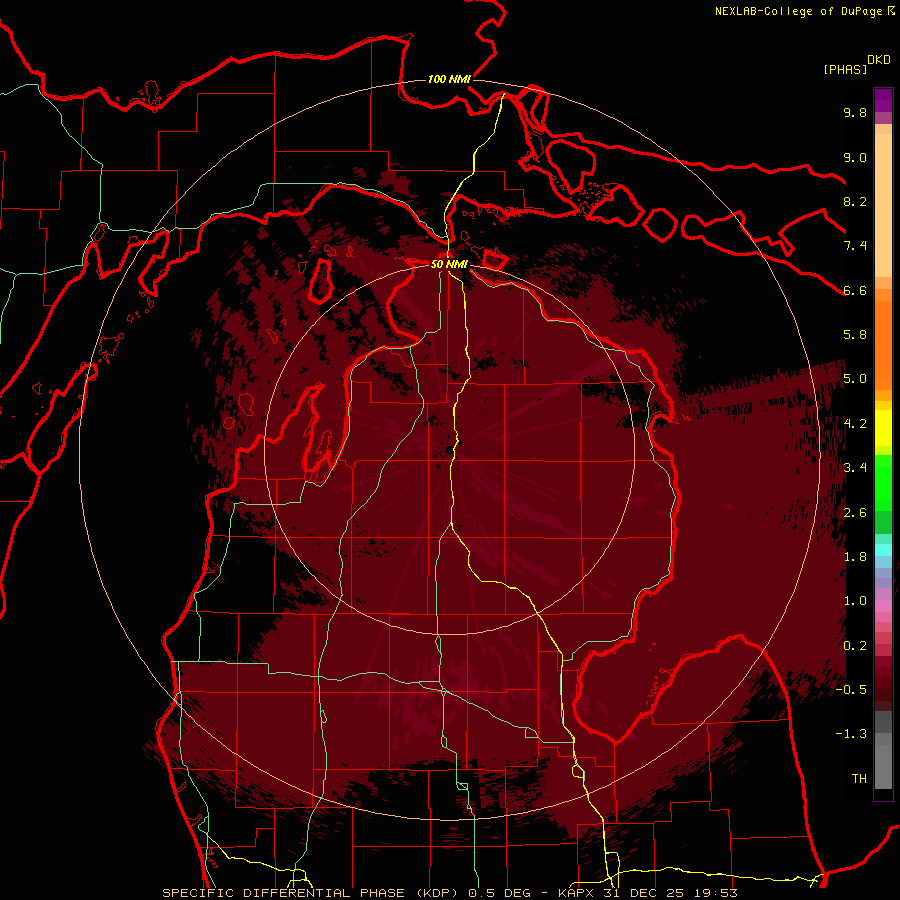Click the TH legend label
This screenshot has height=900, width=900.
[859, 779]
